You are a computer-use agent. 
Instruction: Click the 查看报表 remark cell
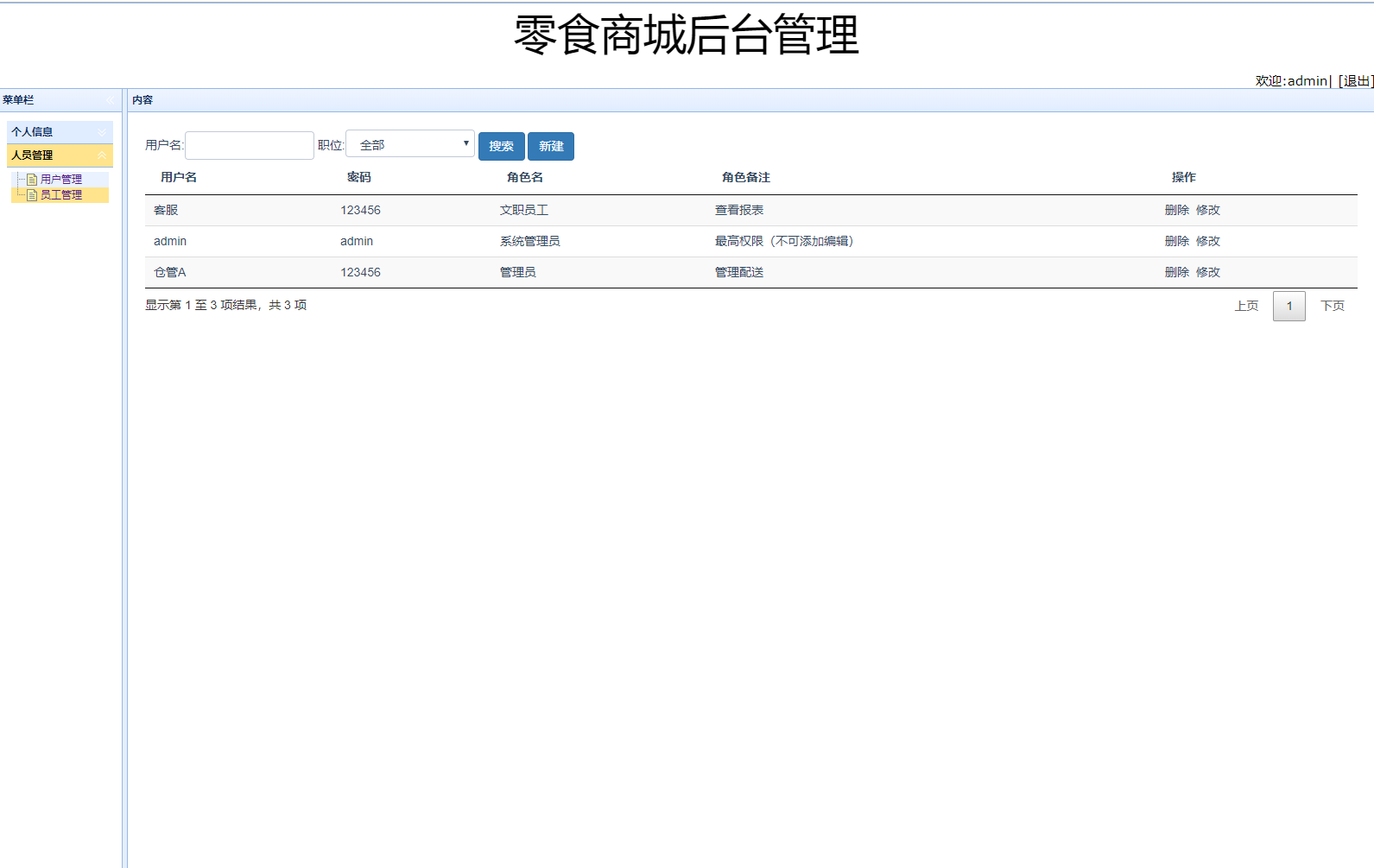[x=739, y=210]
